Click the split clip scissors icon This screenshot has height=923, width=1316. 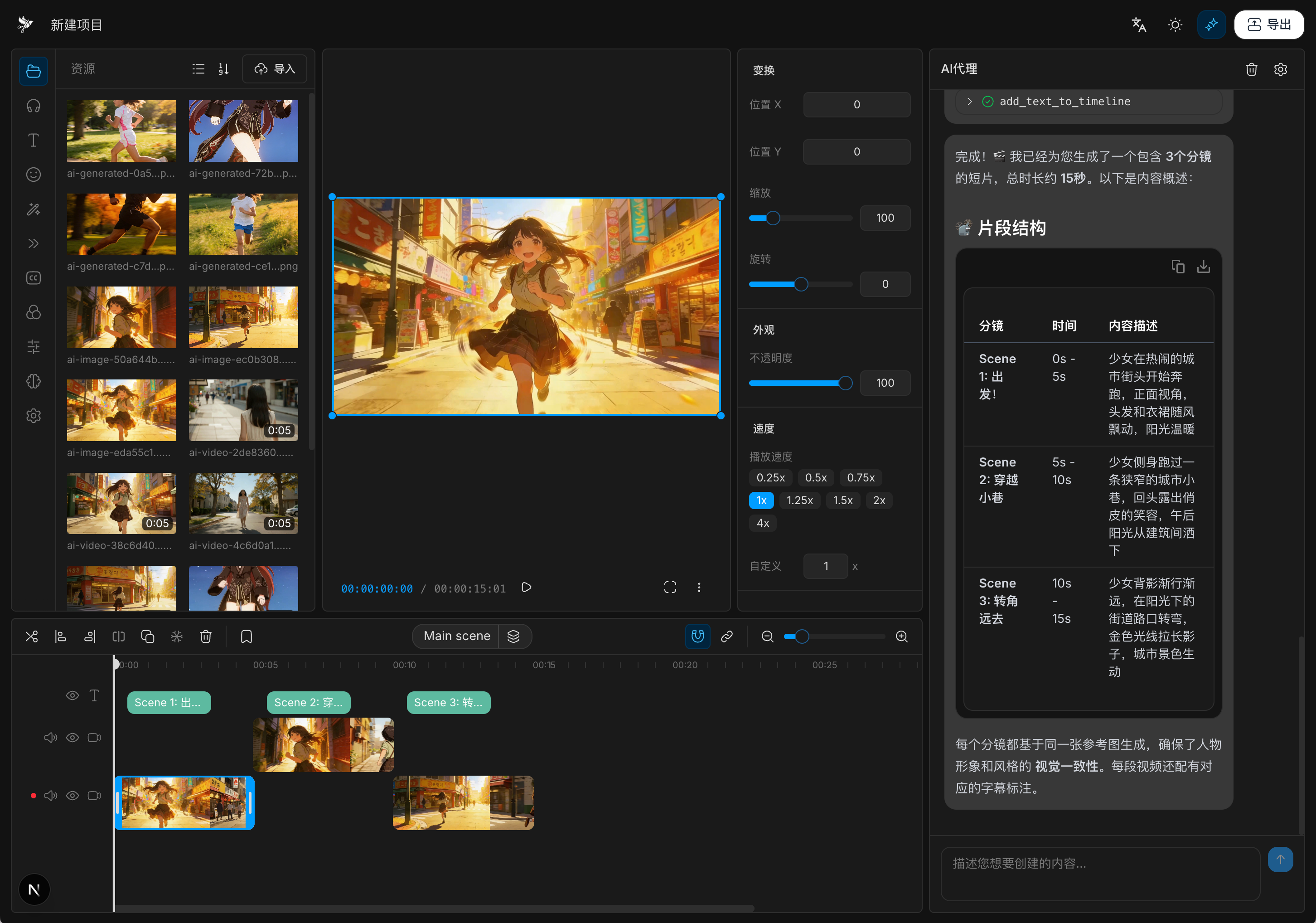(x=32, y=636)
